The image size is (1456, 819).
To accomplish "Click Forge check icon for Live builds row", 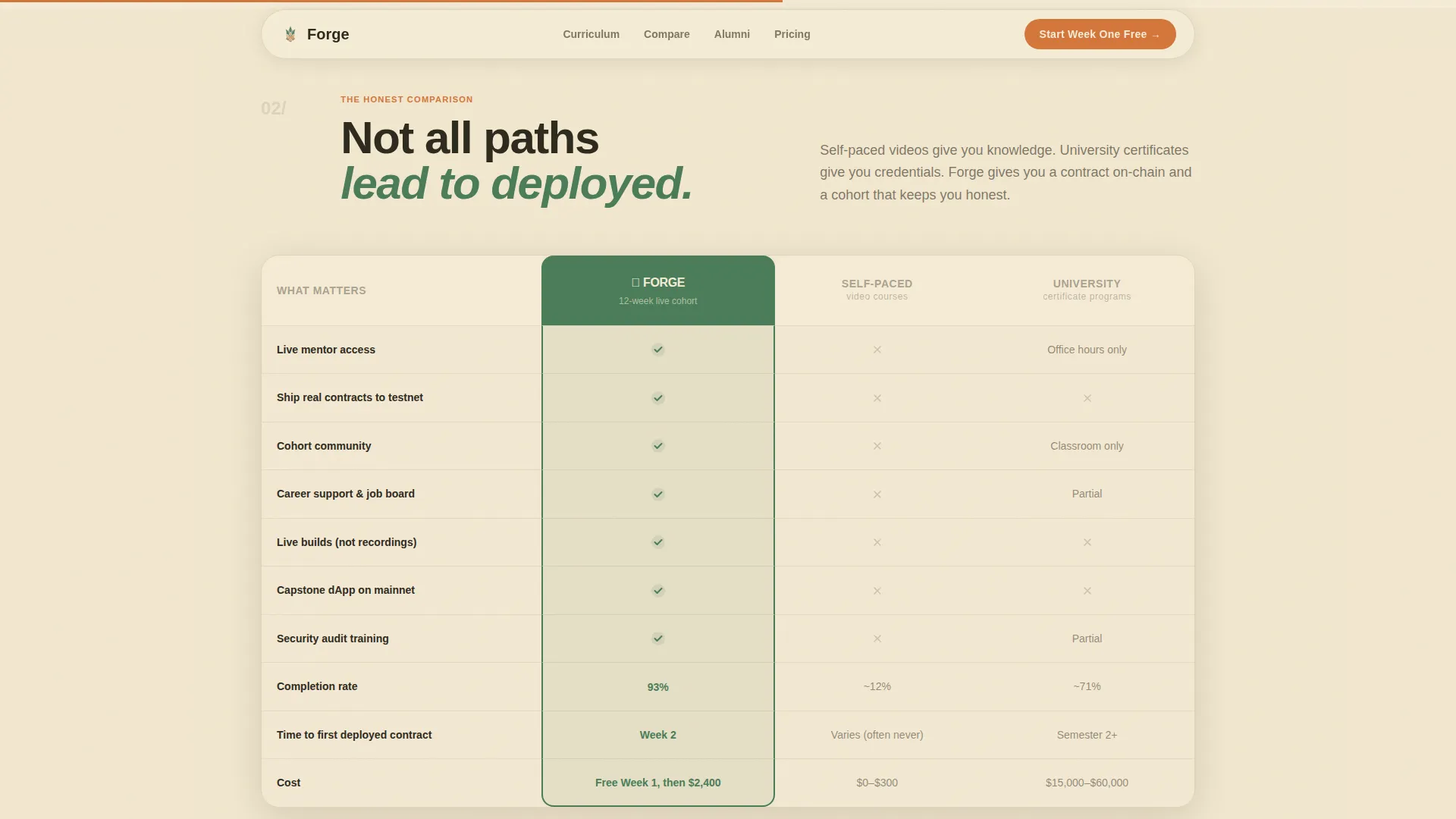I will point(658,542).
